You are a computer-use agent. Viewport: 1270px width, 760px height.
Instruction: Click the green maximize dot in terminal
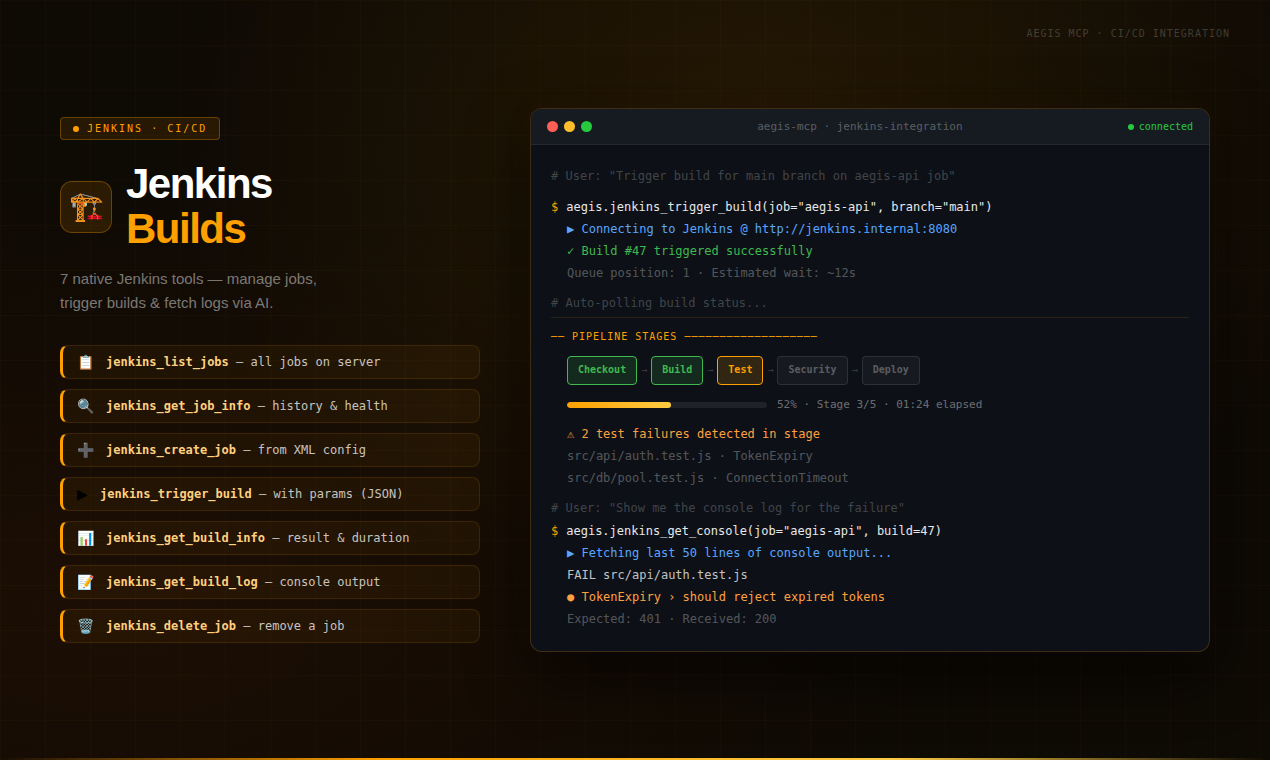586,127
